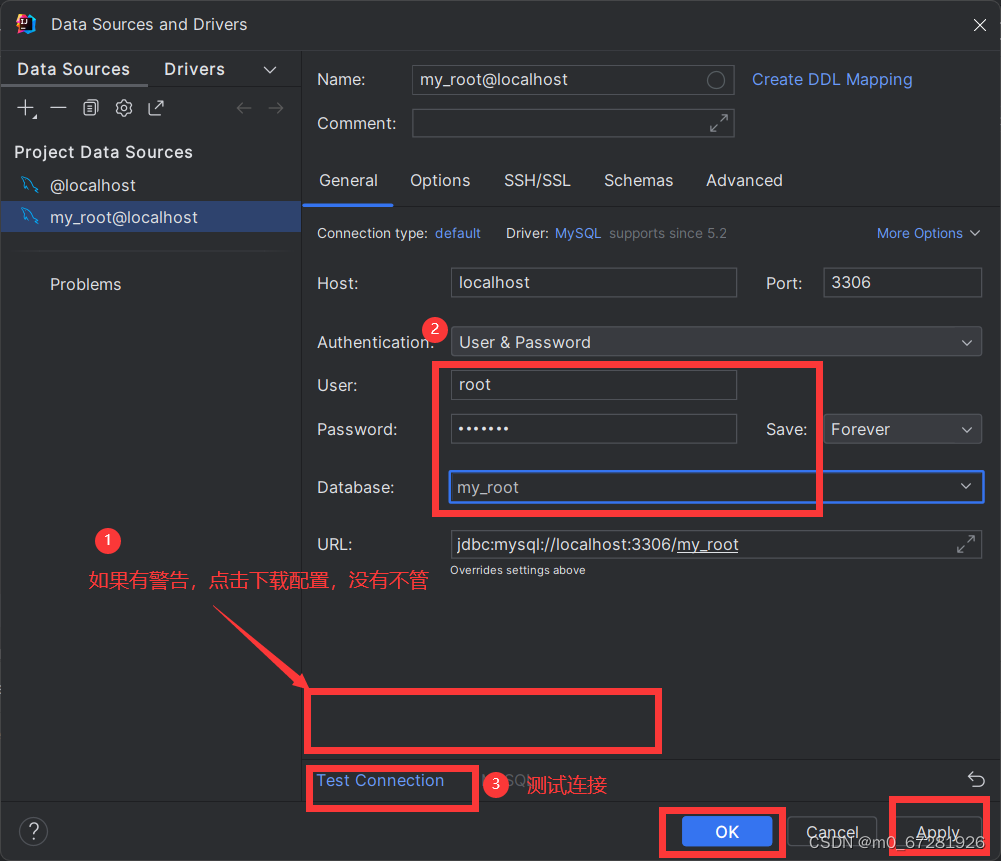
Task: Click the open-in-editor icon on toolbar
Action: [156, 107]
